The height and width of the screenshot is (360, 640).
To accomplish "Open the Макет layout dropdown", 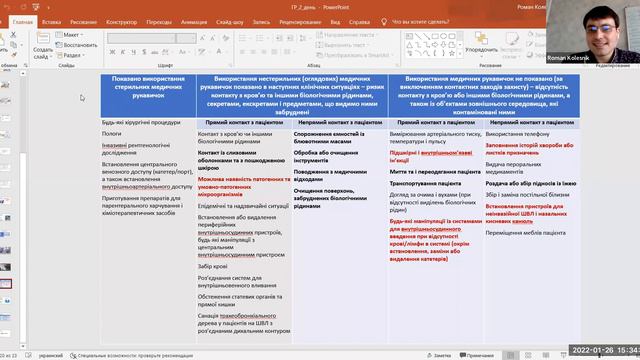I will (x=70, y=35).
